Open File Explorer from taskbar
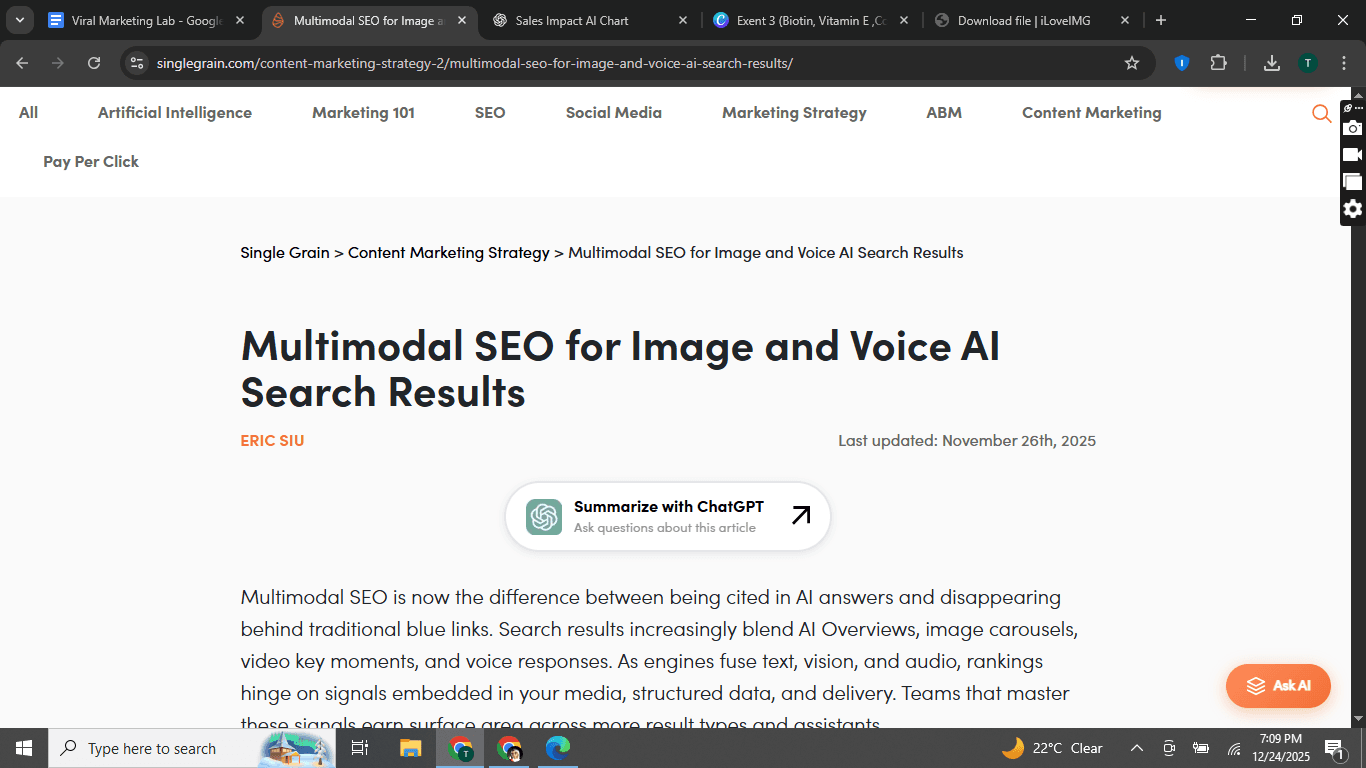This screenshot has width=1366, height=768. tap(411, 748)
